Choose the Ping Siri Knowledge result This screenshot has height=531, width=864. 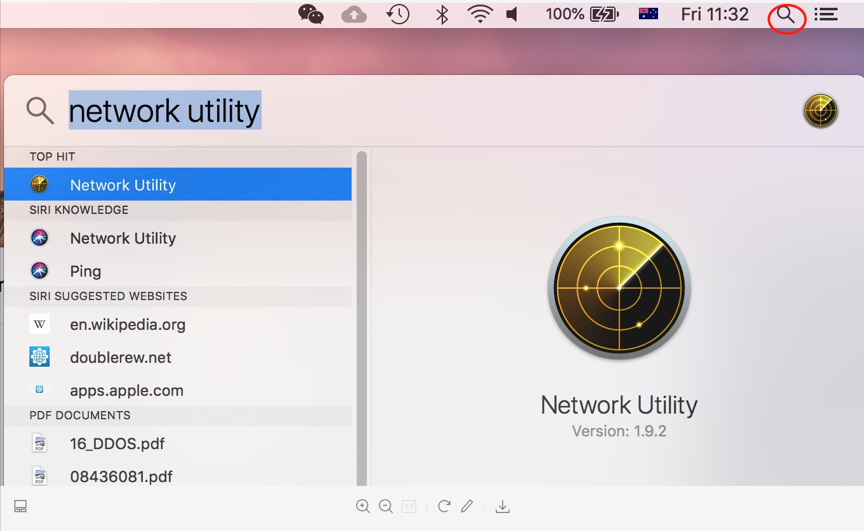tap(85, 271)
